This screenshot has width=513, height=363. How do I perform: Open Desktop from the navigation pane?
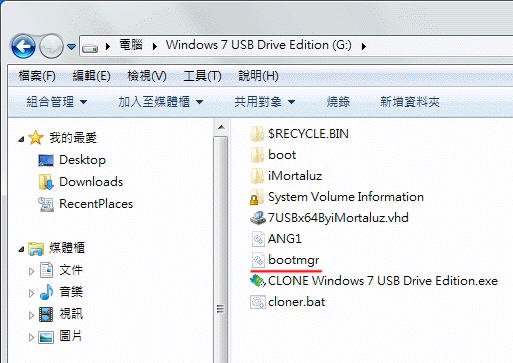pyautogui.click(x=82, y=160)
